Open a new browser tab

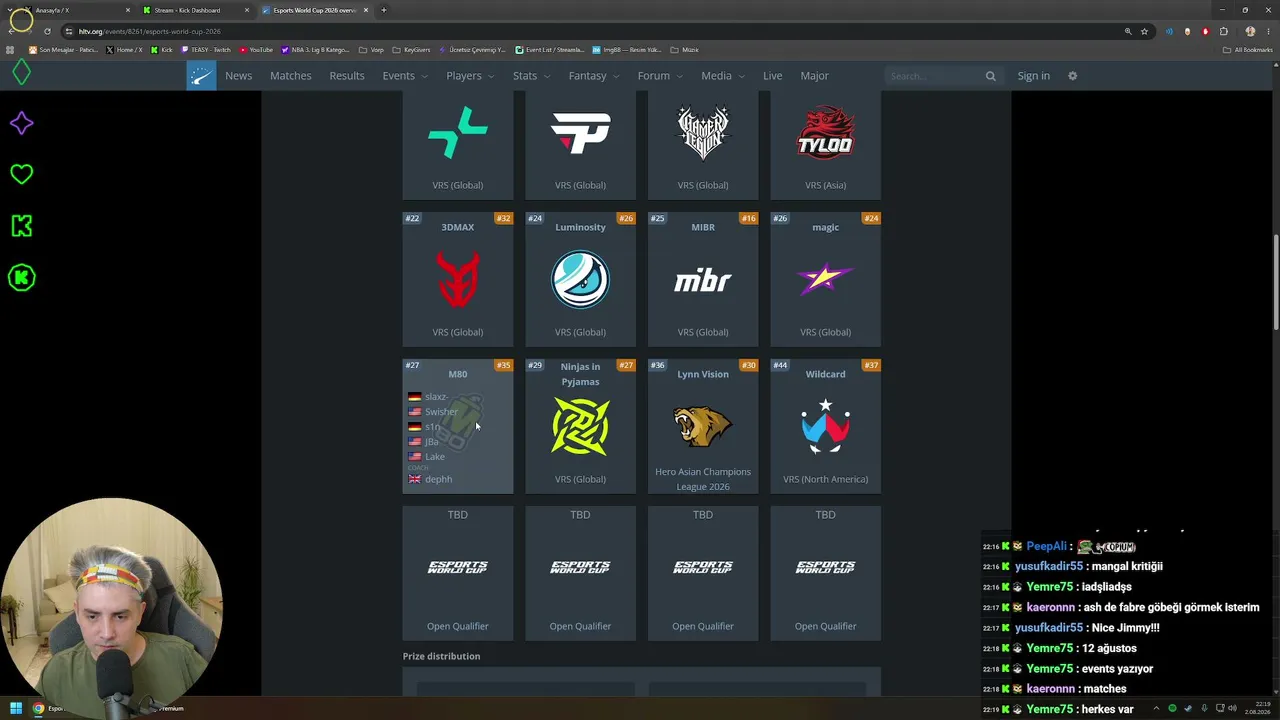point(384,10)
